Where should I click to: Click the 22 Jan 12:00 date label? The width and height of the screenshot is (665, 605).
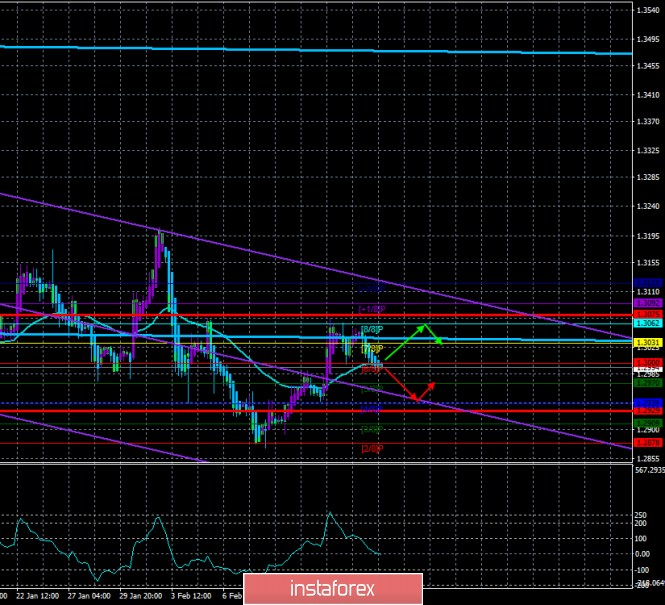(38, 596)
